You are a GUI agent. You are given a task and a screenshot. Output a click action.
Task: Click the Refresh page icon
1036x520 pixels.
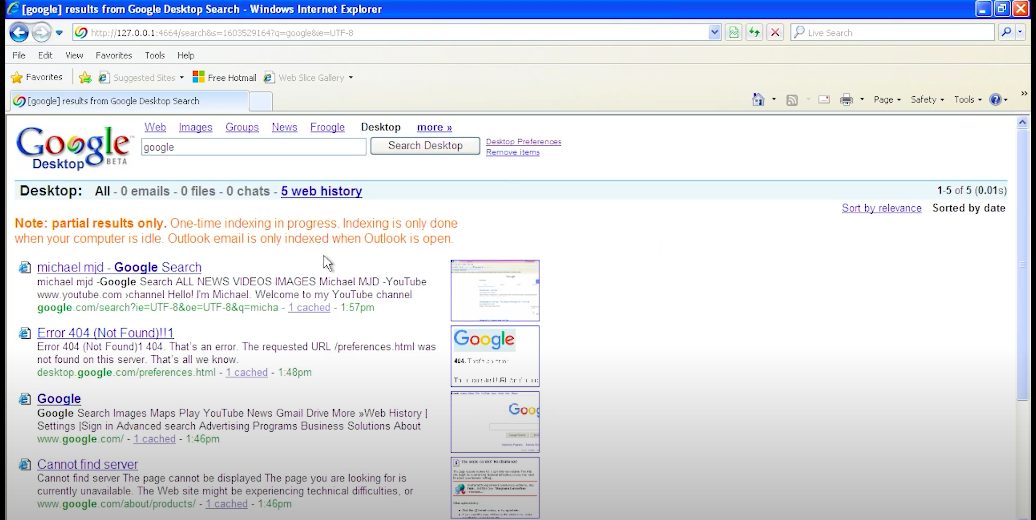[x=754, y=32]
